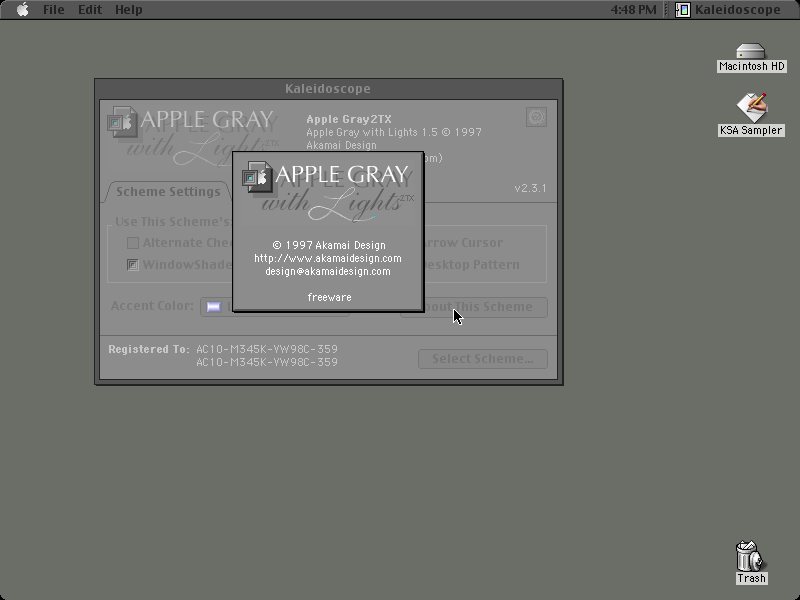Open the Edit menu
The width and height of the screenshot is (800, 600).
point(90,10)
